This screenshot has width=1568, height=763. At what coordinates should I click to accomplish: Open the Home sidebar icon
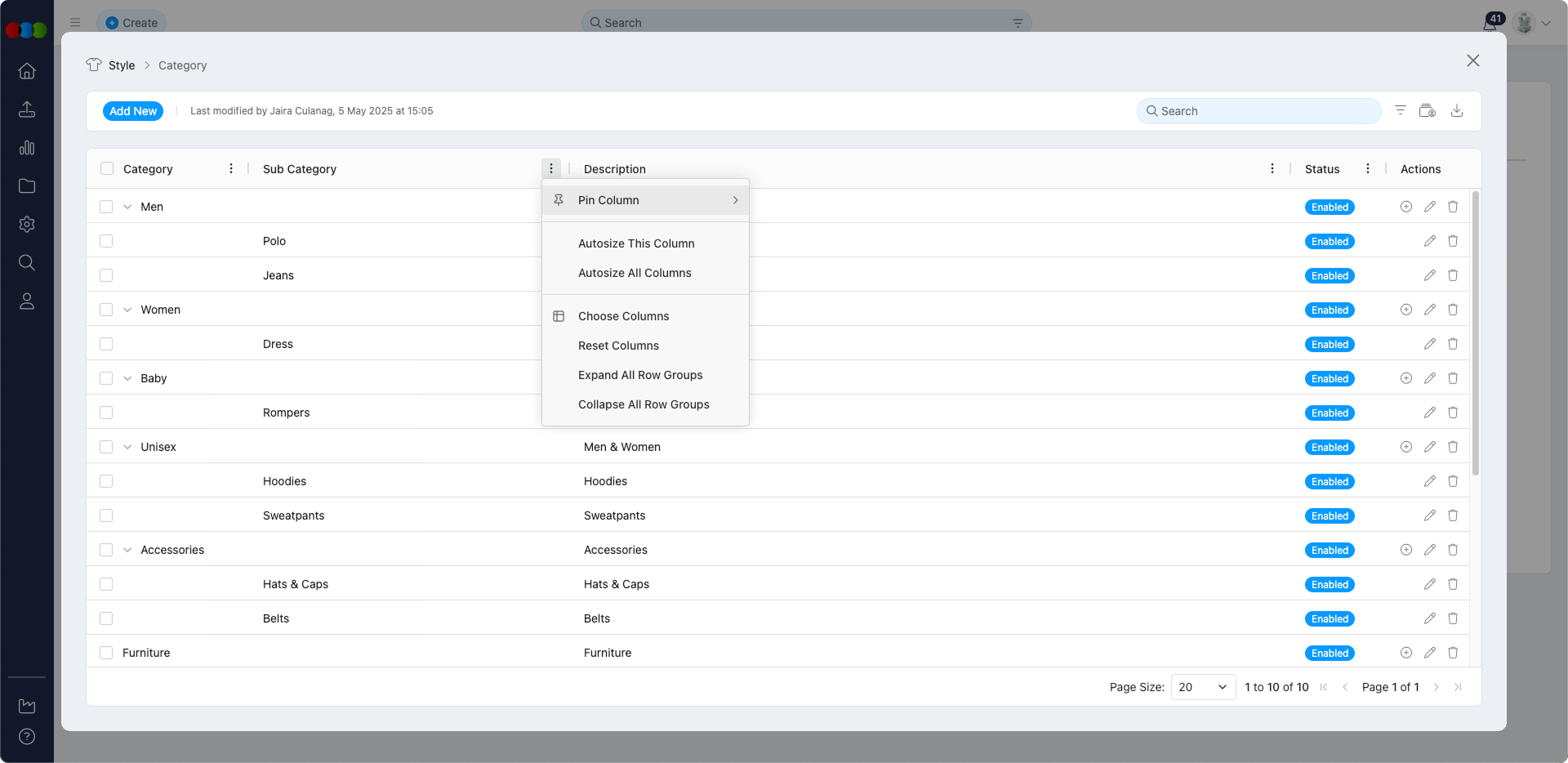(x=27, y=72)
